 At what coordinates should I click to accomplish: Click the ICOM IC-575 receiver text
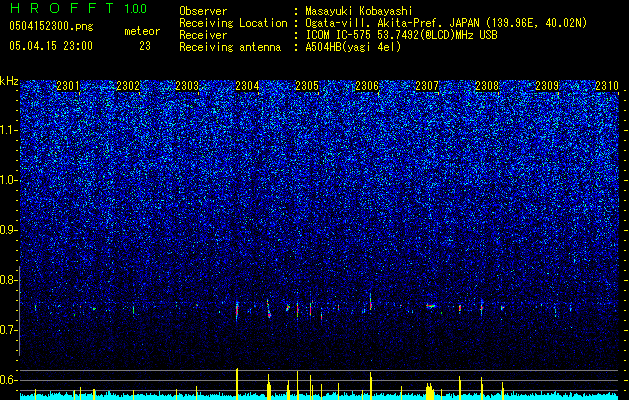[401, 35]
